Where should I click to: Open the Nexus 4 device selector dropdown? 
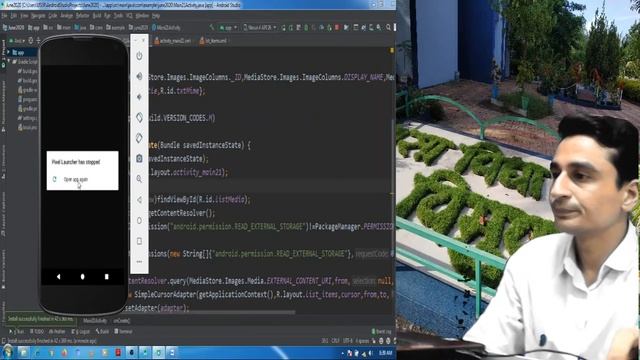[x=260, y=27]
